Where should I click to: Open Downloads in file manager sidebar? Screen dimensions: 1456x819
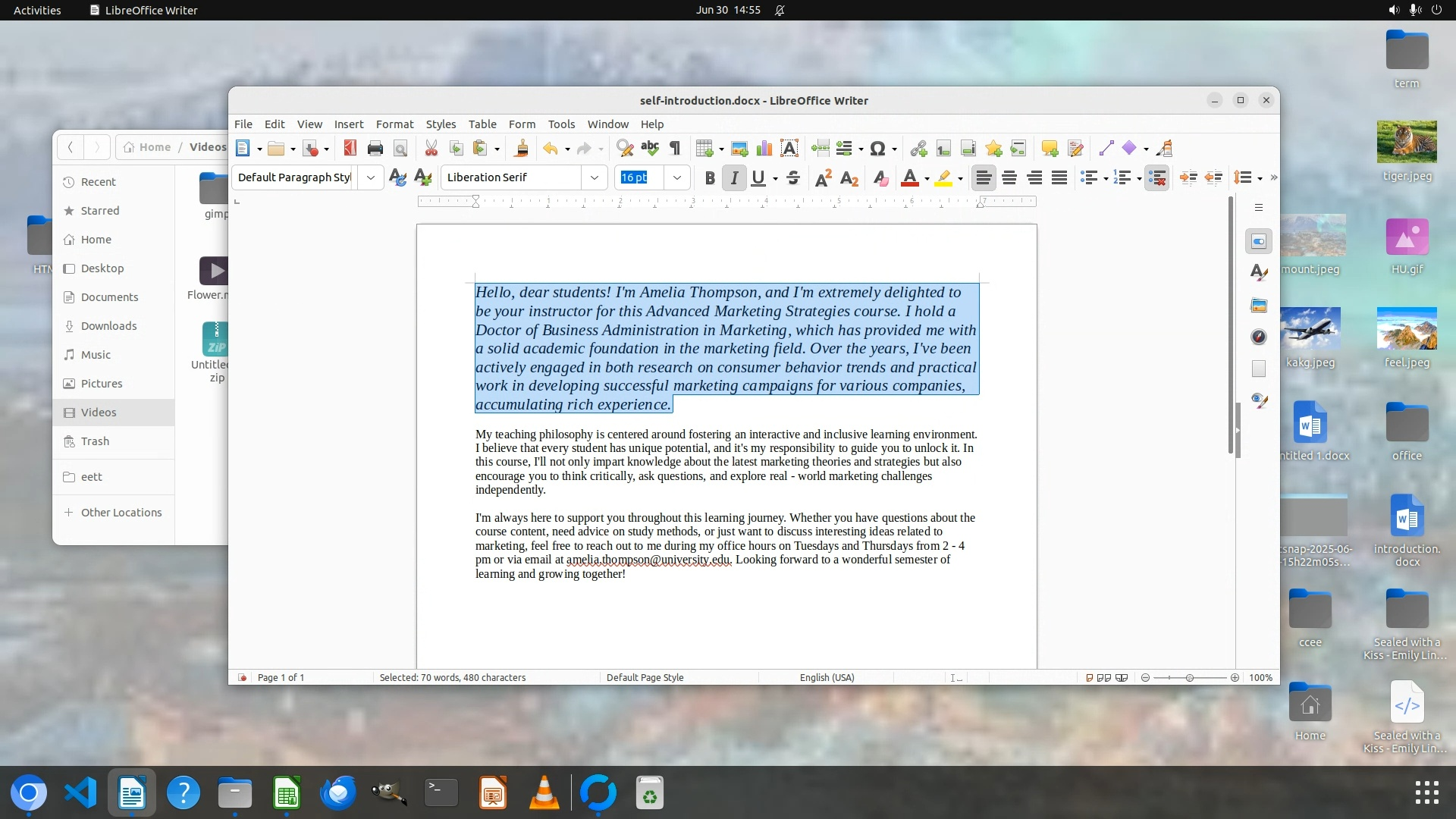click(108, 326)
